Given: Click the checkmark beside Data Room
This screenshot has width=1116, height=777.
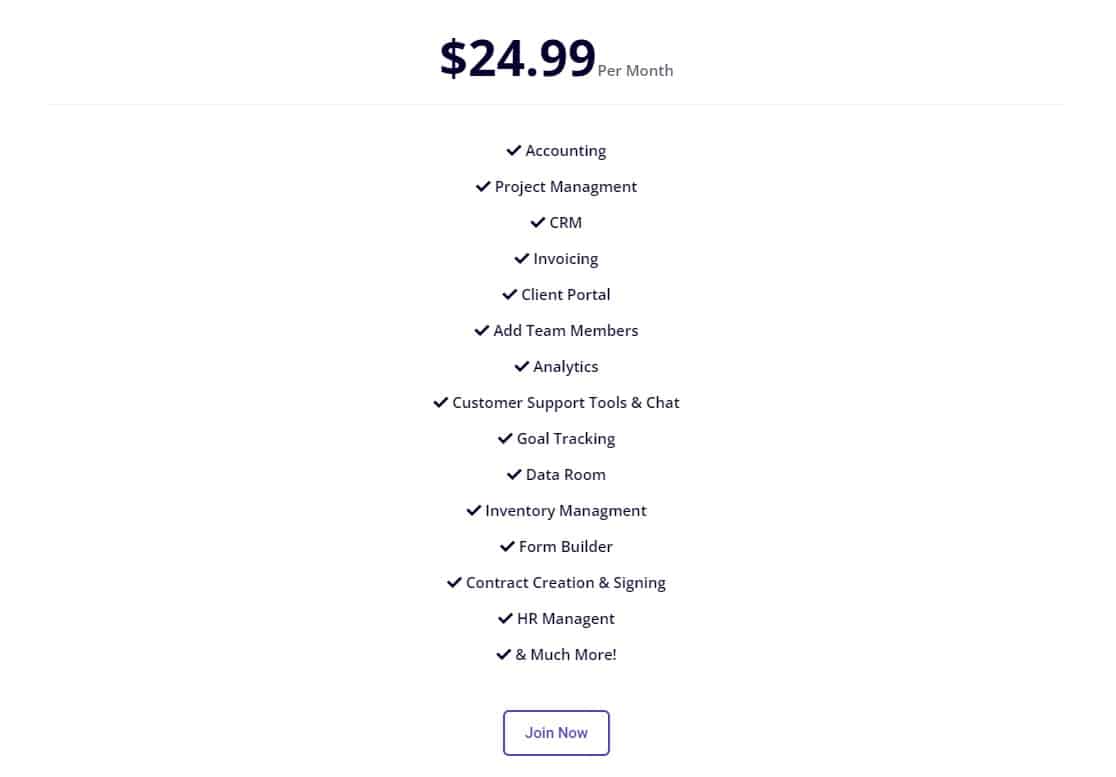Looking at the screenshot, I should (x=514, y=474).
